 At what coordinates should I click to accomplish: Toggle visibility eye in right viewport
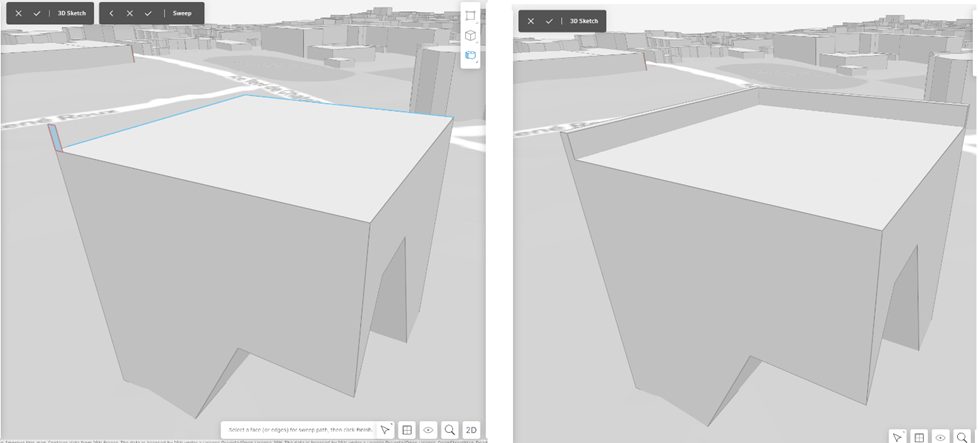941,437
